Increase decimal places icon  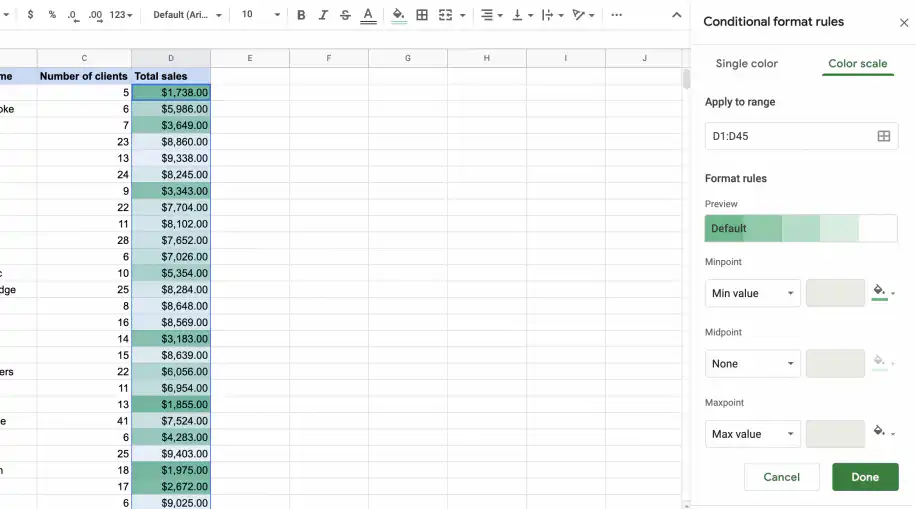(96, 15)
